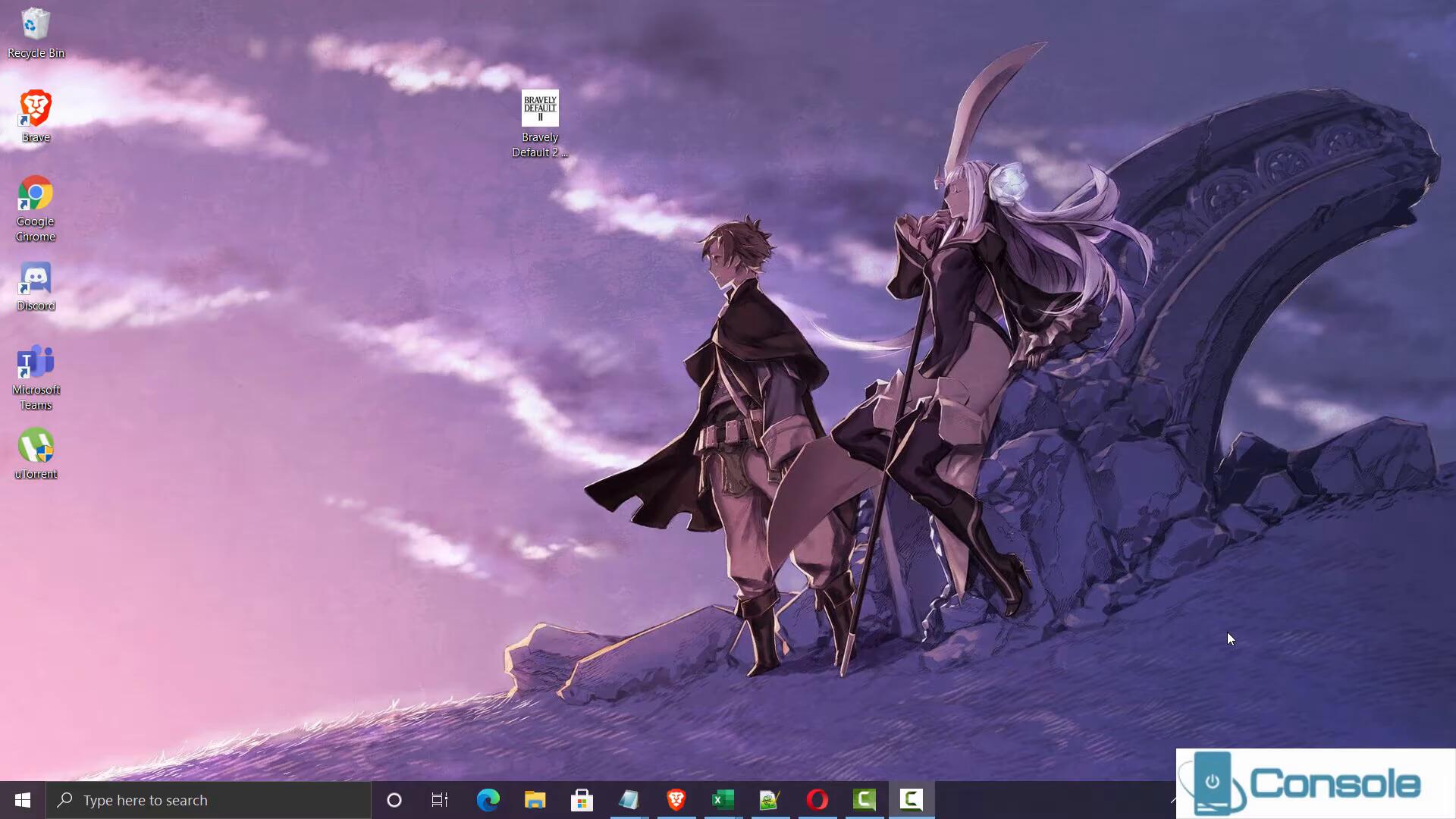Click the highlighted white Camtasia taskbar icon
This screenshot has width=1456, height=819.
tap(912, 800)
